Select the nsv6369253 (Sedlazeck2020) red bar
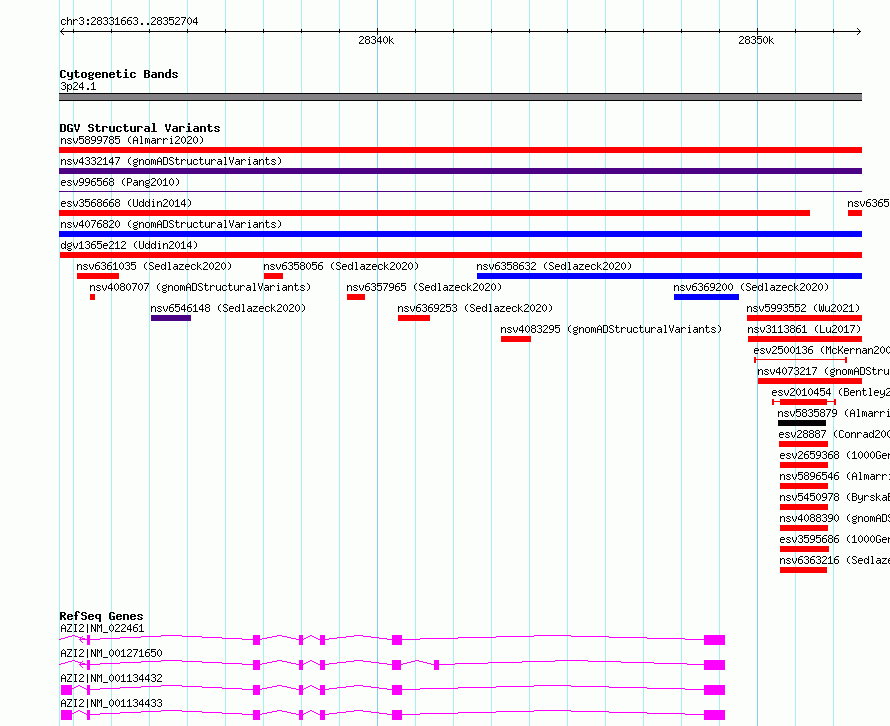Screen dimensions: 890x726 coord(414,318)
